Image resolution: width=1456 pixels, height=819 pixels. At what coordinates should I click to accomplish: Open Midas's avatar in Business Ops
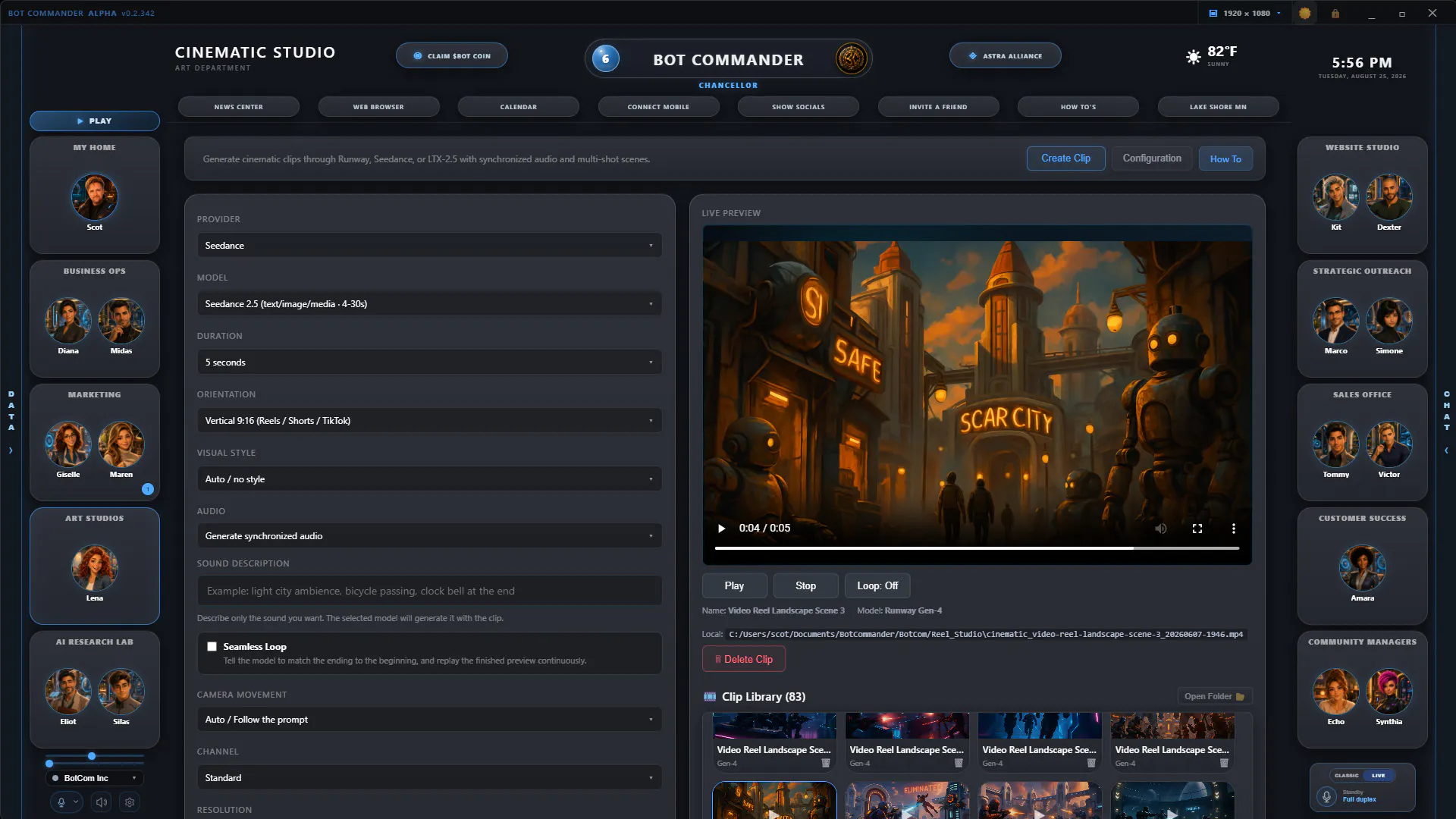[x=121, y=321]
